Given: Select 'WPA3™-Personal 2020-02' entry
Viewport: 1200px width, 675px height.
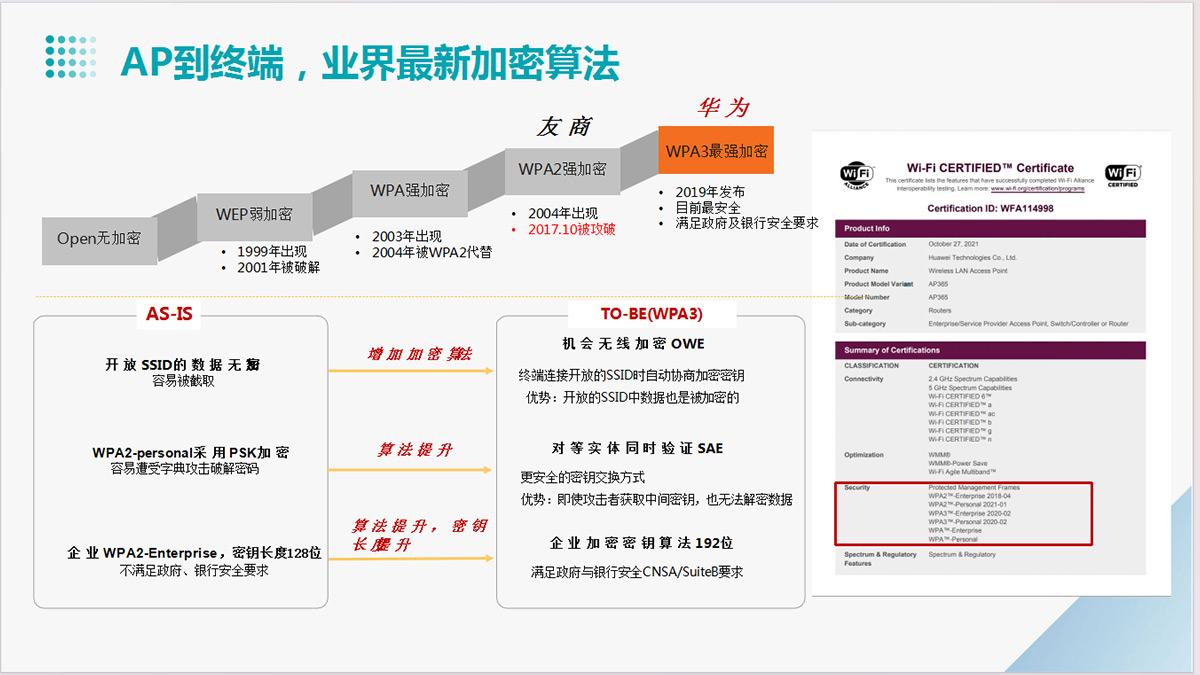Looking at the screenshot, I should (x=968, y=522).
